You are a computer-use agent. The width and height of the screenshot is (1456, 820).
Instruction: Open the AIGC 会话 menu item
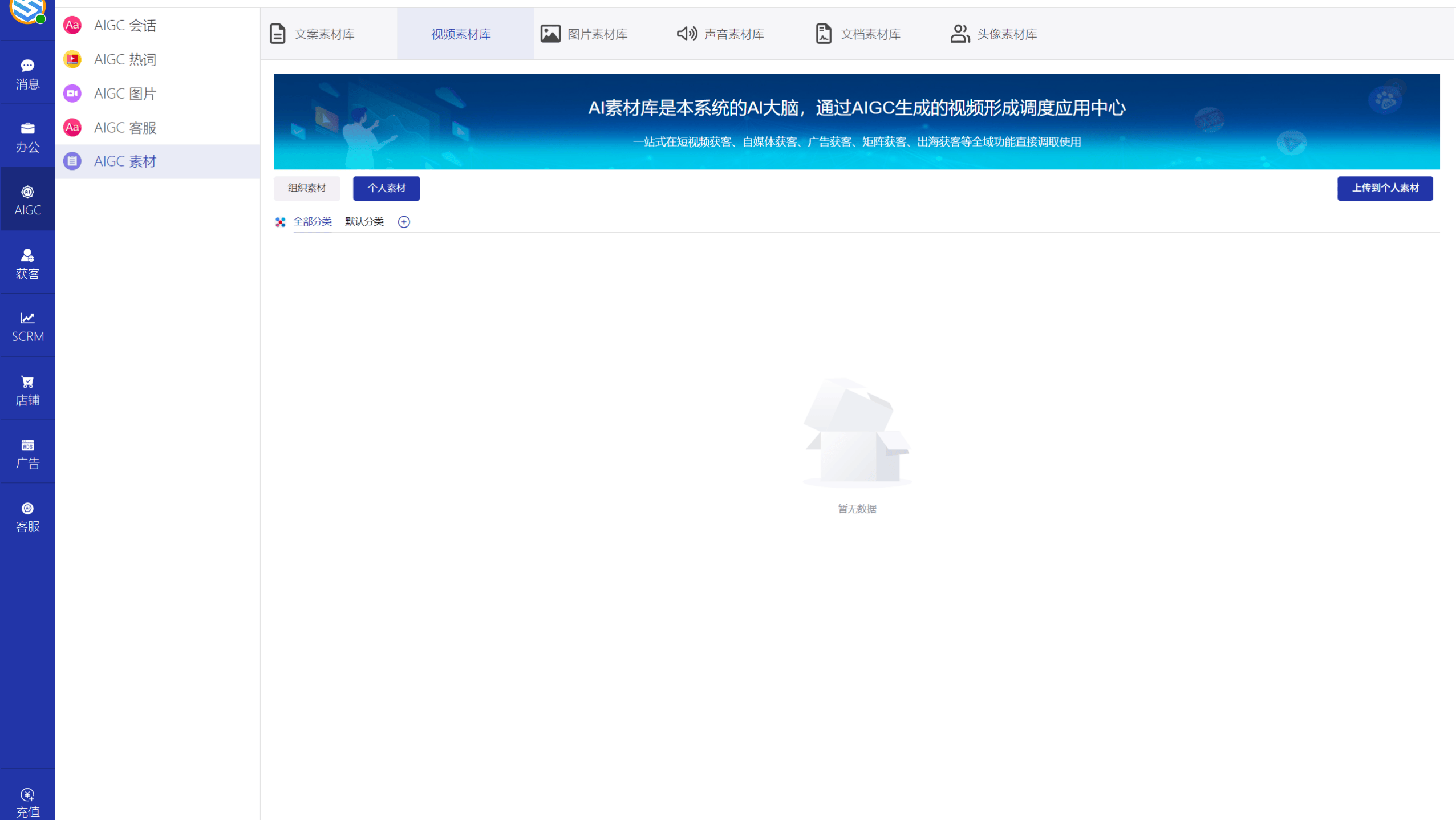[x=125, y=25]
